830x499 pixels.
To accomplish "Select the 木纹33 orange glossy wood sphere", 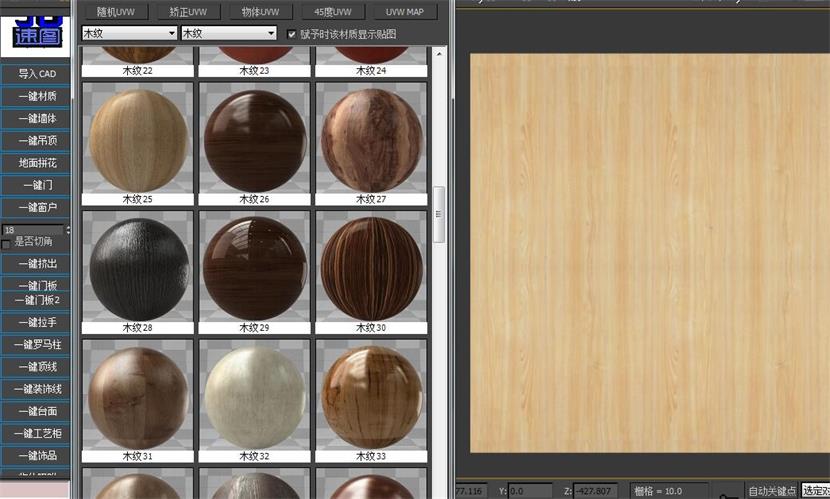I will click(371, 398).
